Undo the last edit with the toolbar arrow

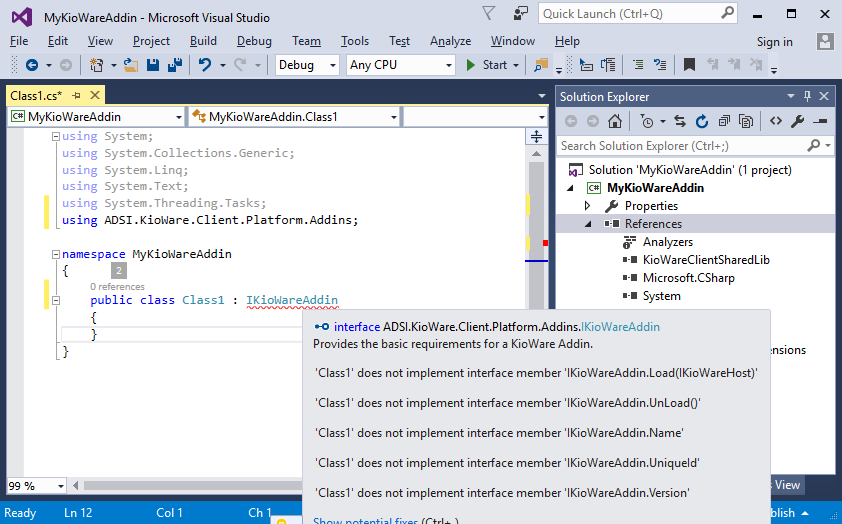click(x=205, y=65)
